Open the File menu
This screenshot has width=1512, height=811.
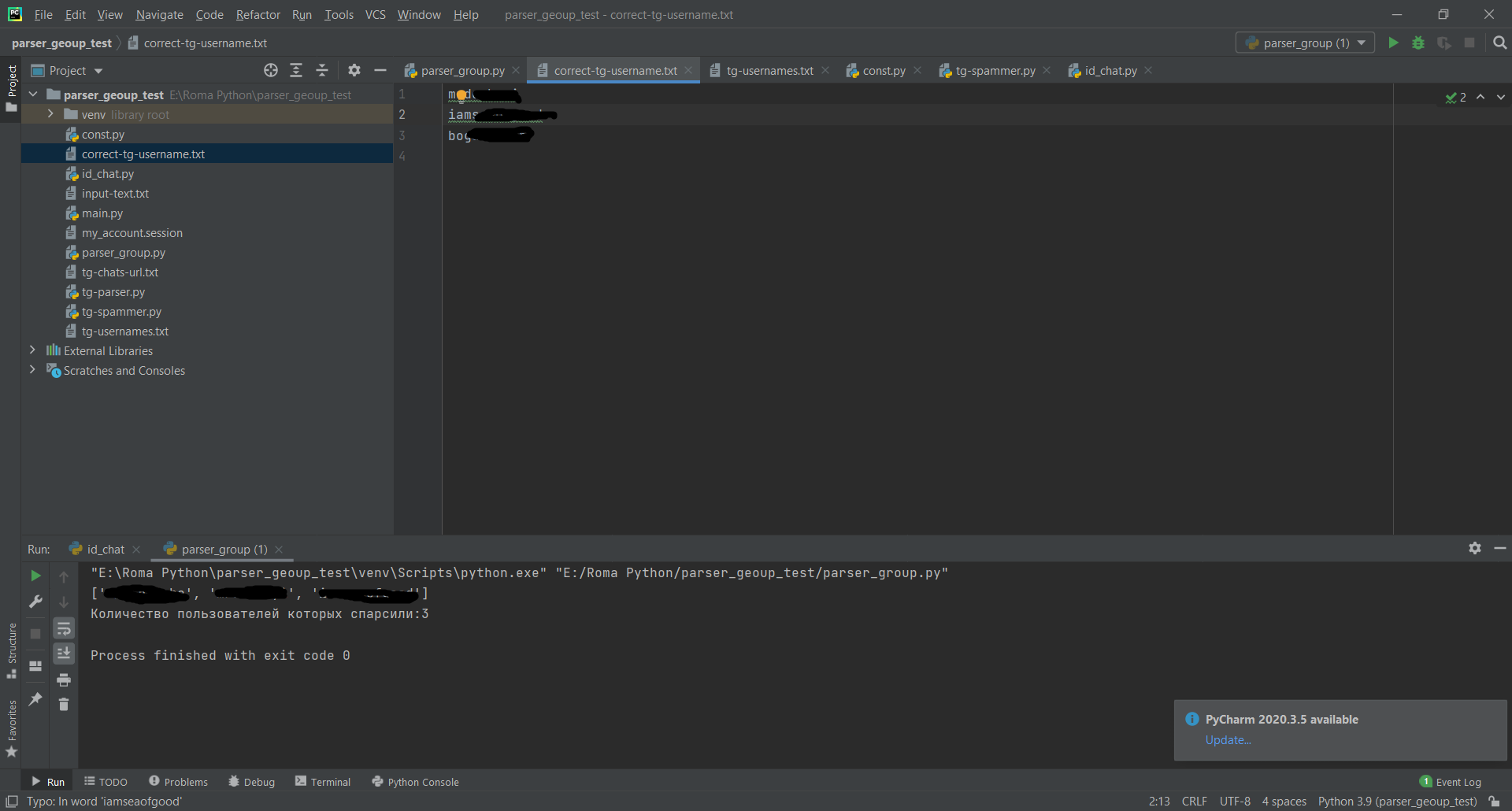pyautogui.click(x=43, y=15)
